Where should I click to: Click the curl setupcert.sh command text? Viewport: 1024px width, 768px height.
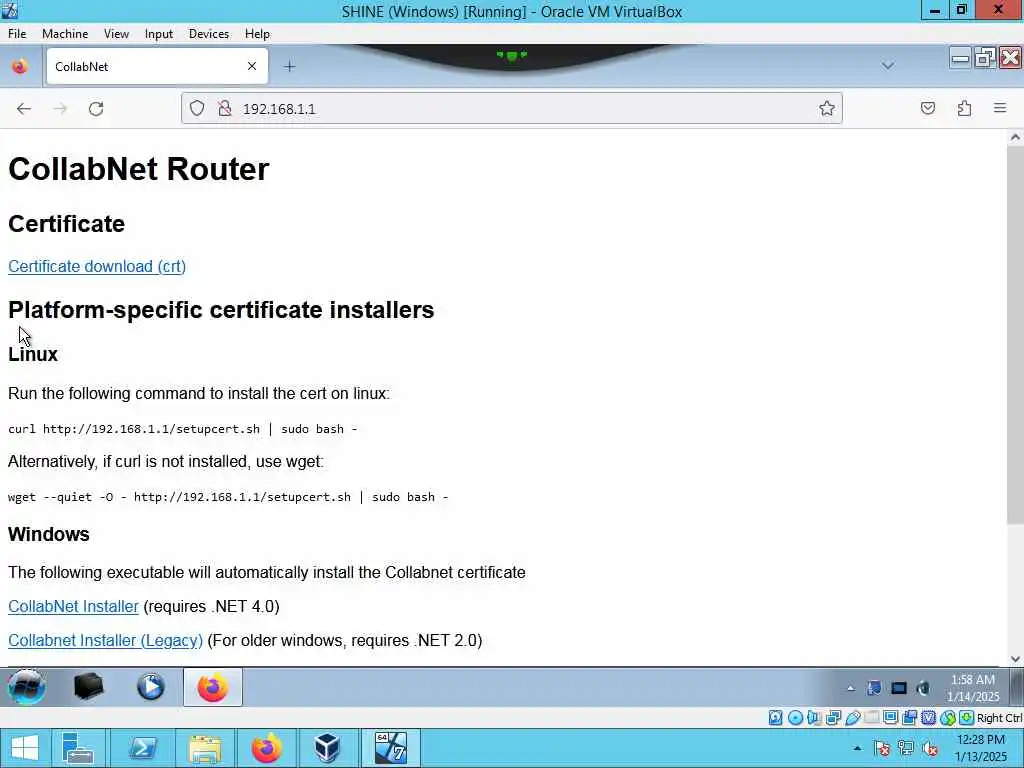[x=182, y=429]
